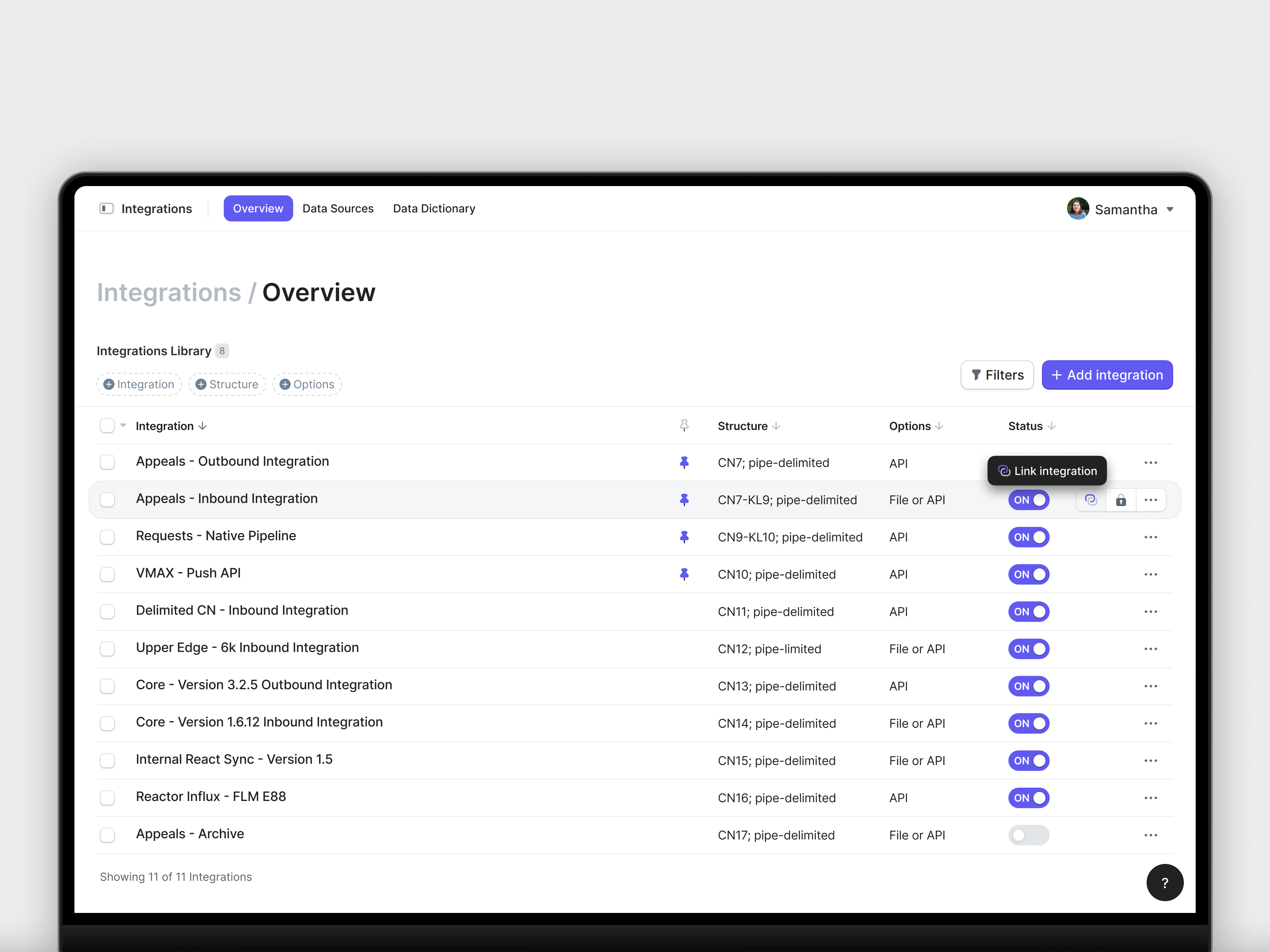Switch to the Data Sources tab
This screenshot has width=1270, height=952.
click(x=338, y=208)
